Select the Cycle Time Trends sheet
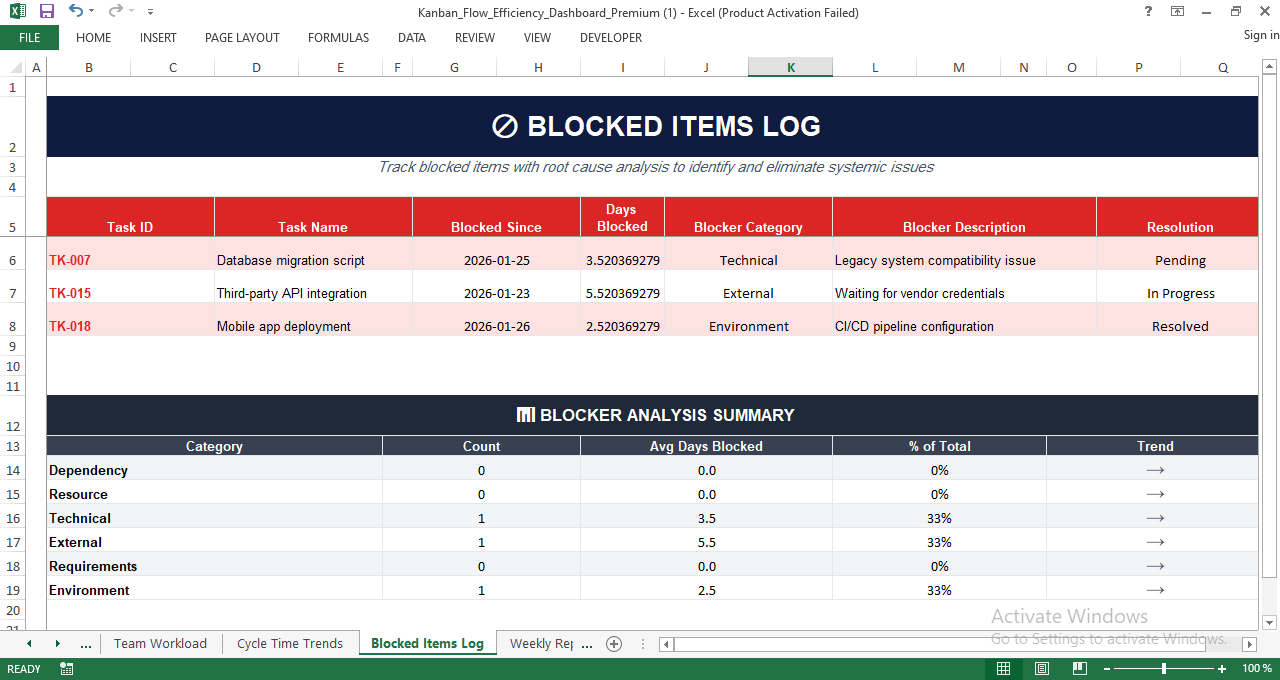 [x=290, y=643]
